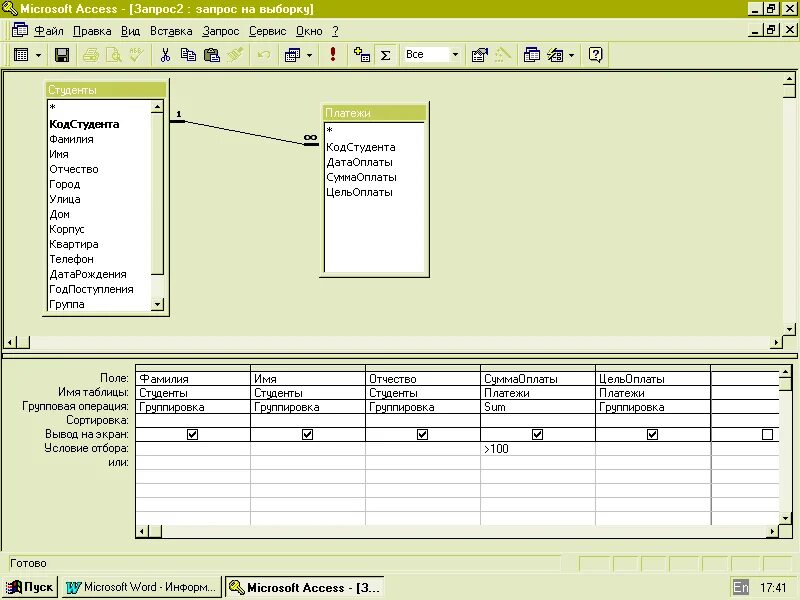Check display checkbox in the empty sixth column
This screenshot has width=800, height=600.
coord(767,434)
